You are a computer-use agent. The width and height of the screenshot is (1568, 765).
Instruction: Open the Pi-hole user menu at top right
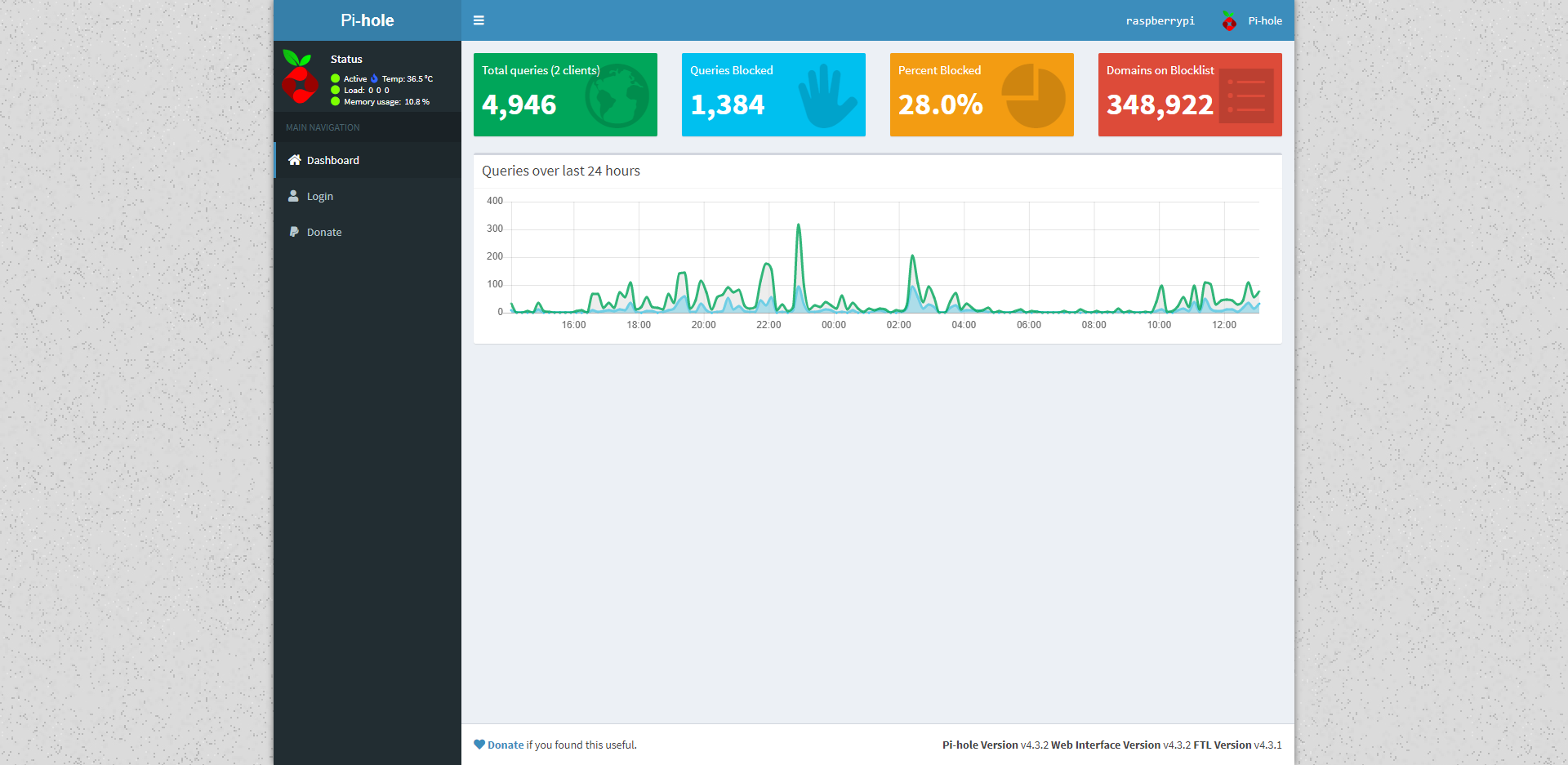point(1252,20)
